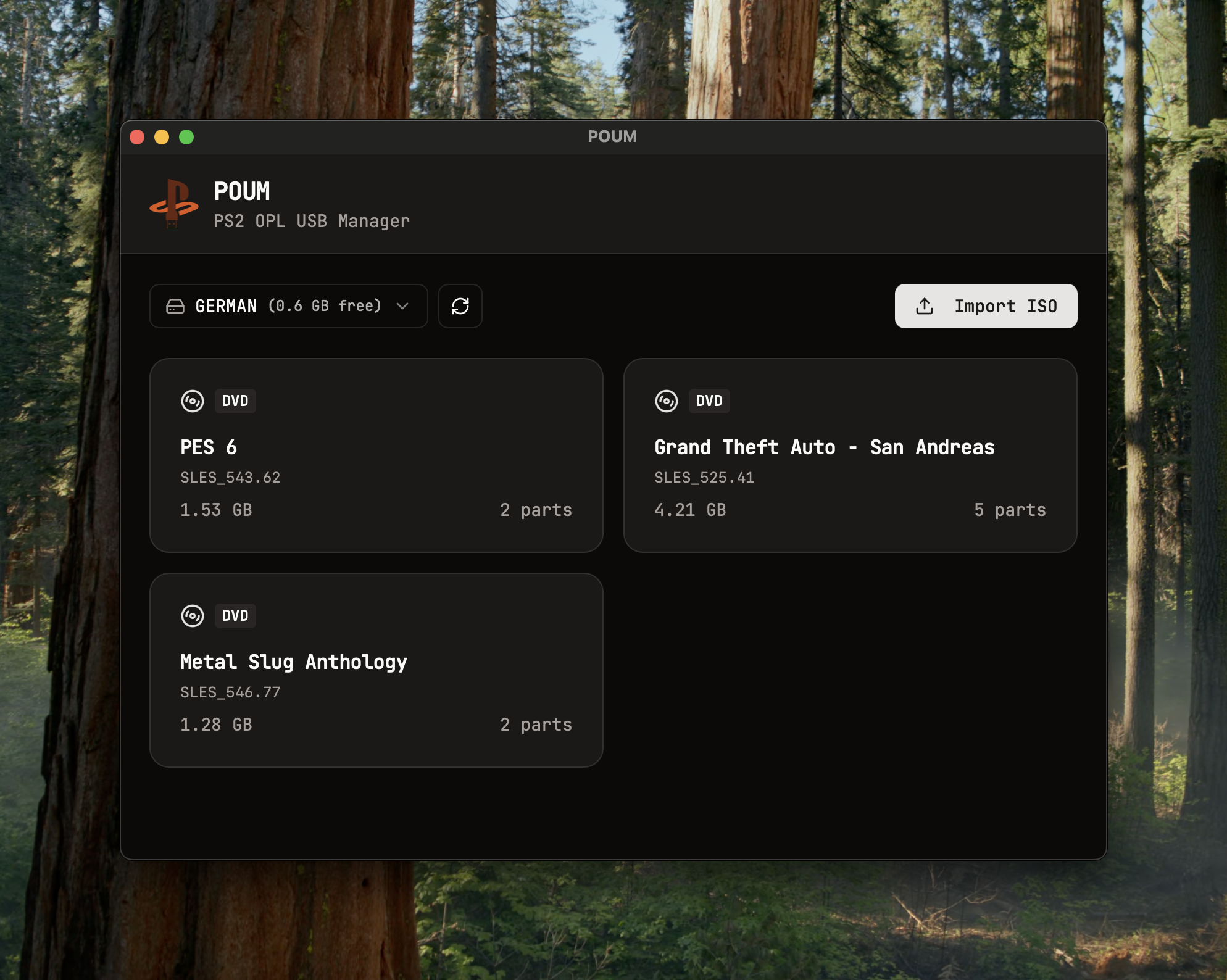Expand the drive list using the chevron arrow
1227x980 pixels.
(402, 306)
